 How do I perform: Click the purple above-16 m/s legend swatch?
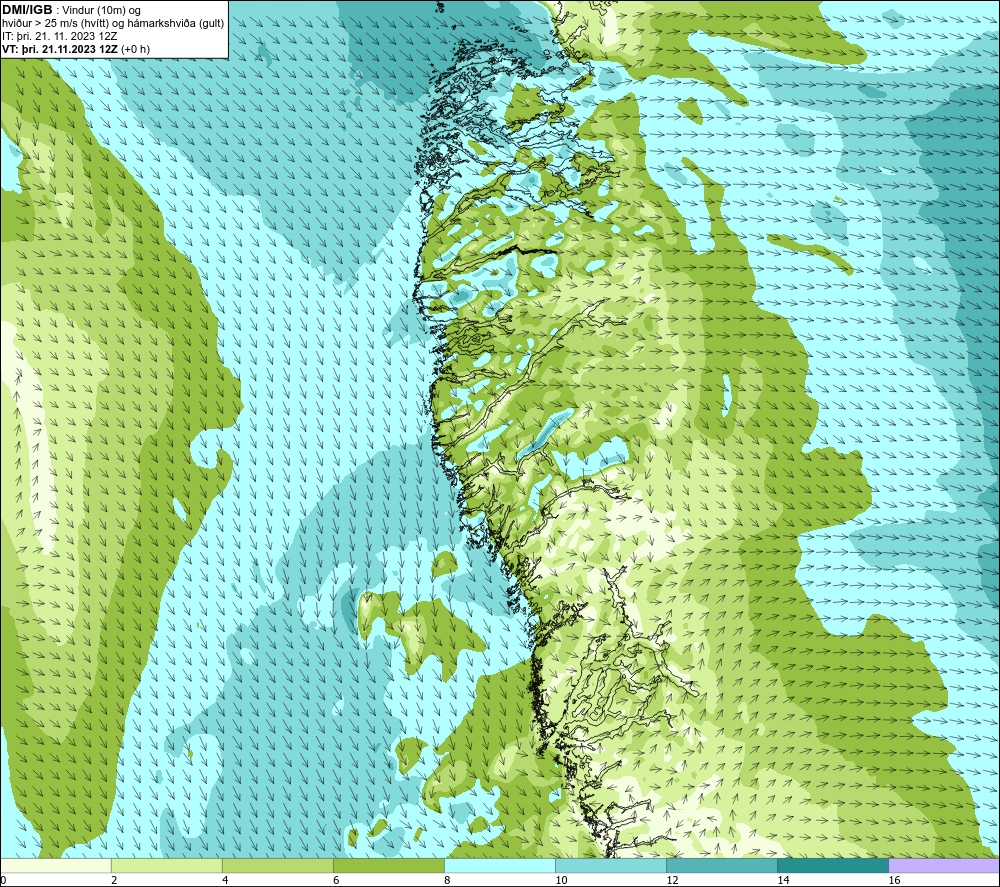tap(943, 866)
